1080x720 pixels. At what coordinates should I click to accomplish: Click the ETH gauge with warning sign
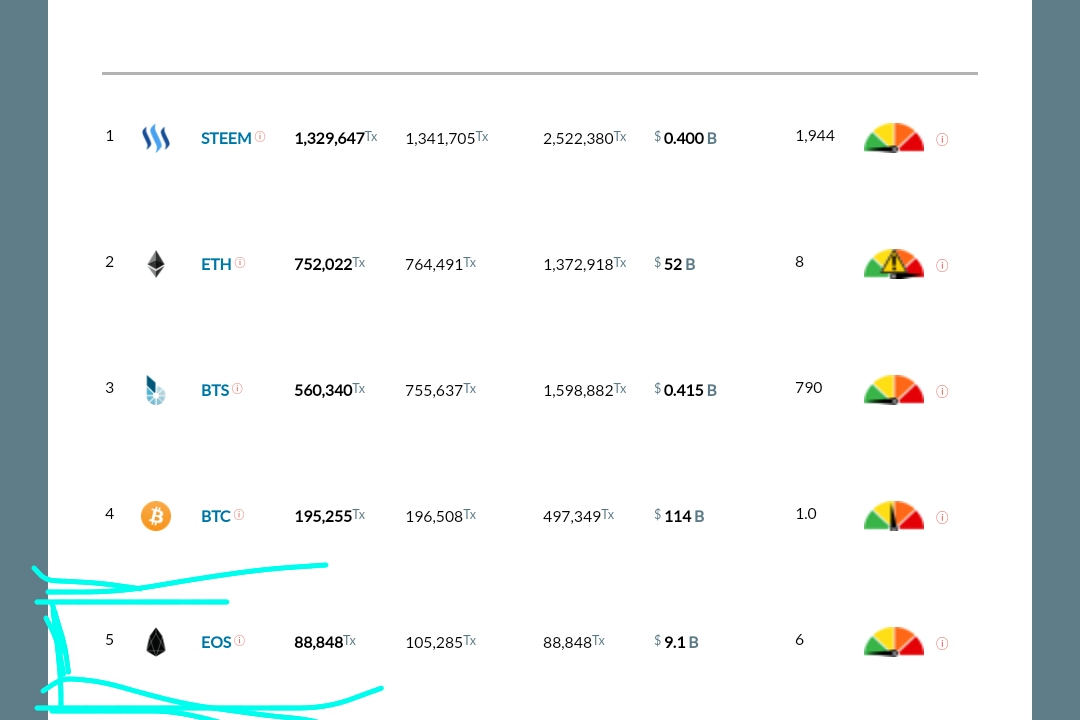coord(893,264)
